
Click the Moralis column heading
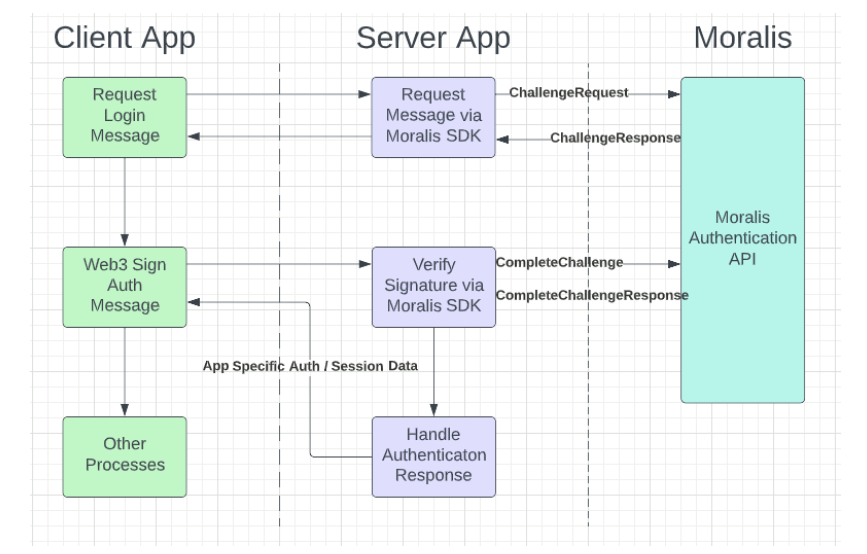pyautogui.click(x=743, y=38)
